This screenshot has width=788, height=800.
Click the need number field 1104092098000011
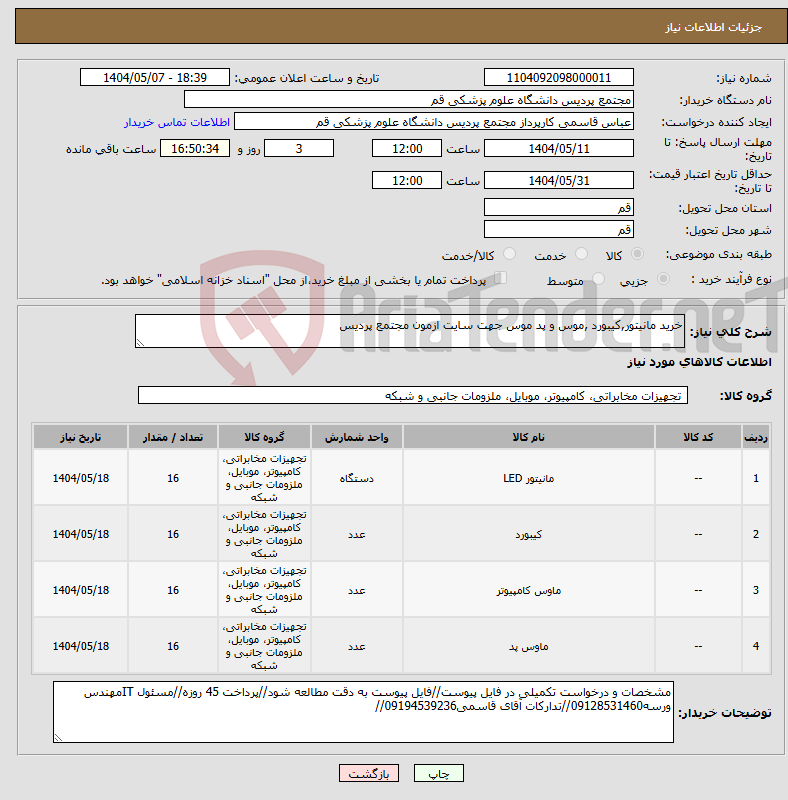[559, 78]
